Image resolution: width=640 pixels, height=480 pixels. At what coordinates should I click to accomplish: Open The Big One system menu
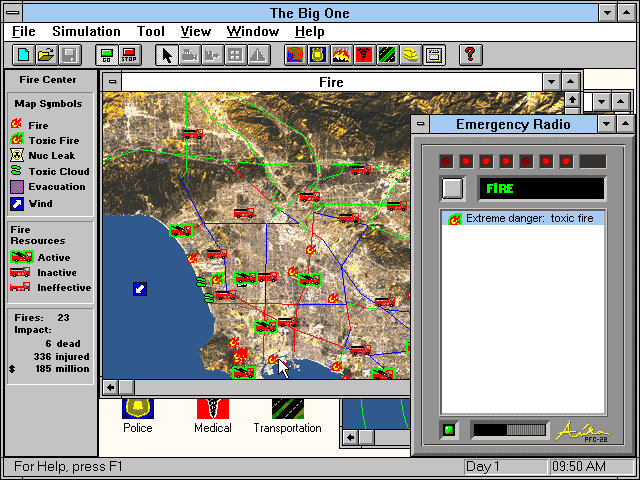coord(13,13)
